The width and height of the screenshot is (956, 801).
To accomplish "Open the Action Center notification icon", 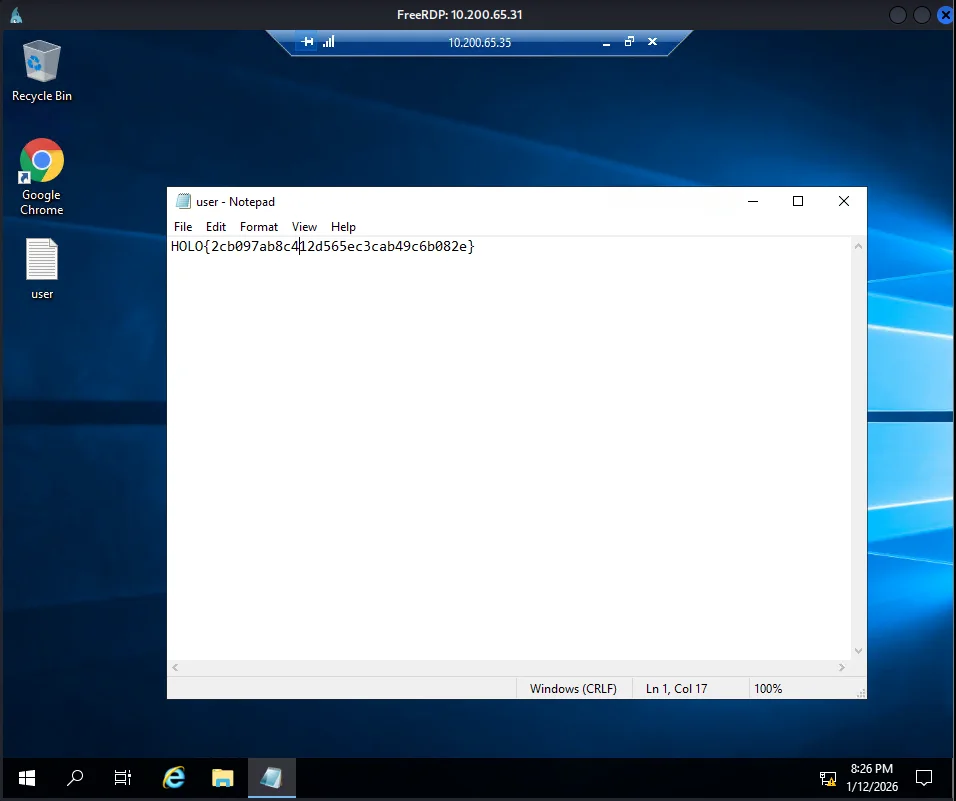I will click(924, 778).
